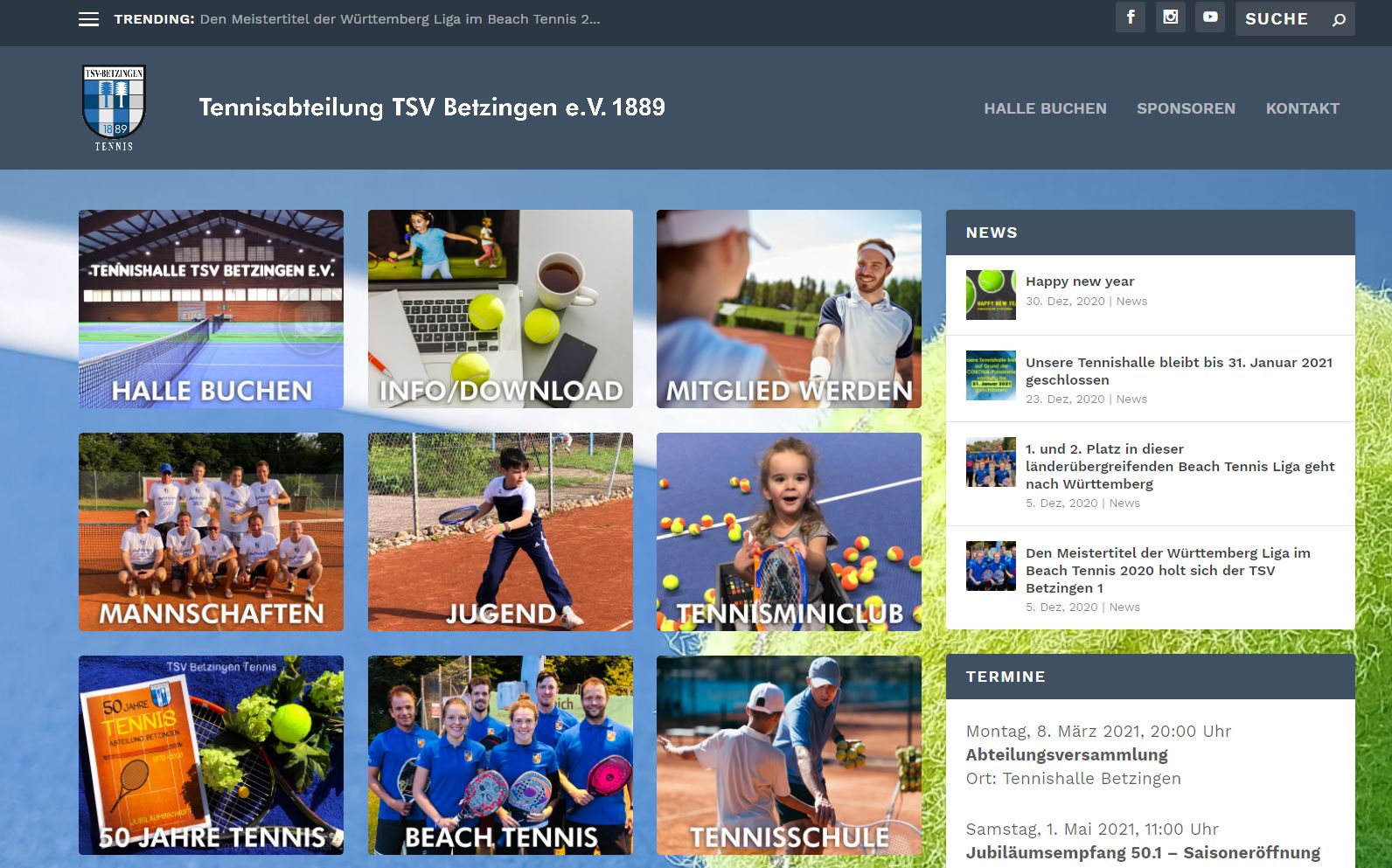Open the Abteilungsversammlung event link
Screen dimensions: 1392x868
coord(1067,754)
